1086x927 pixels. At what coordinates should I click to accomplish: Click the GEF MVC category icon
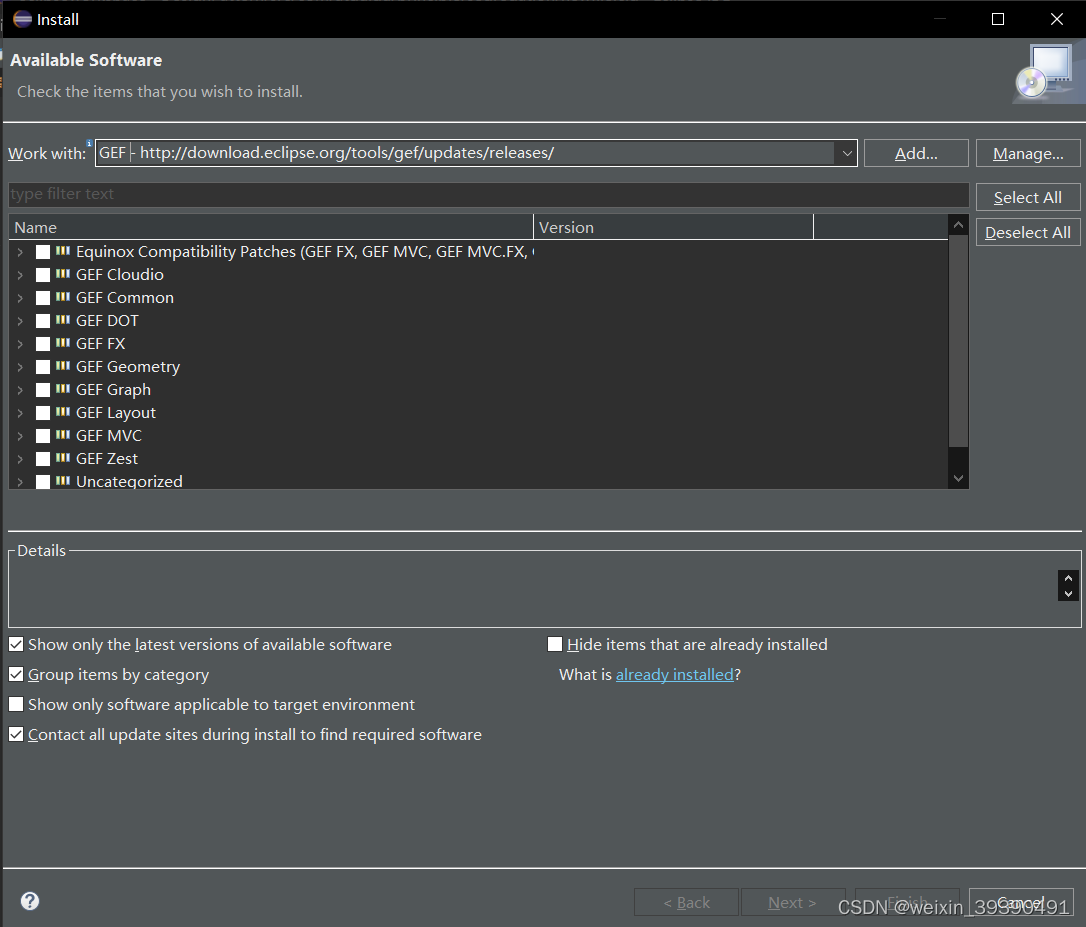pos(63,434)
